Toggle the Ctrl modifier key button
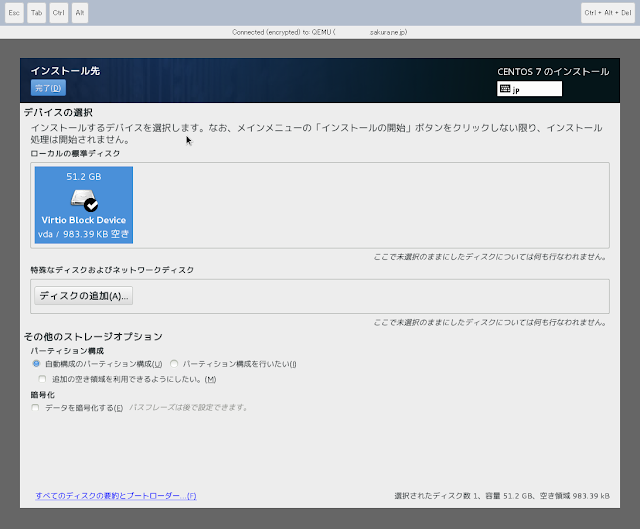This screenshot has height=529, width=640. pos(58,13)
